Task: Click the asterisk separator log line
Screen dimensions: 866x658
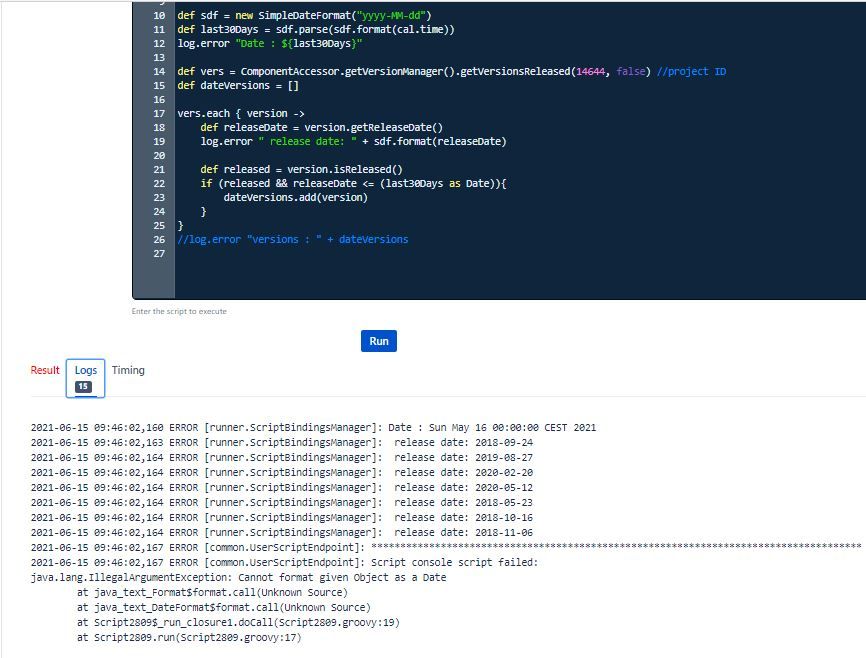Action: [x=446, y=547]
